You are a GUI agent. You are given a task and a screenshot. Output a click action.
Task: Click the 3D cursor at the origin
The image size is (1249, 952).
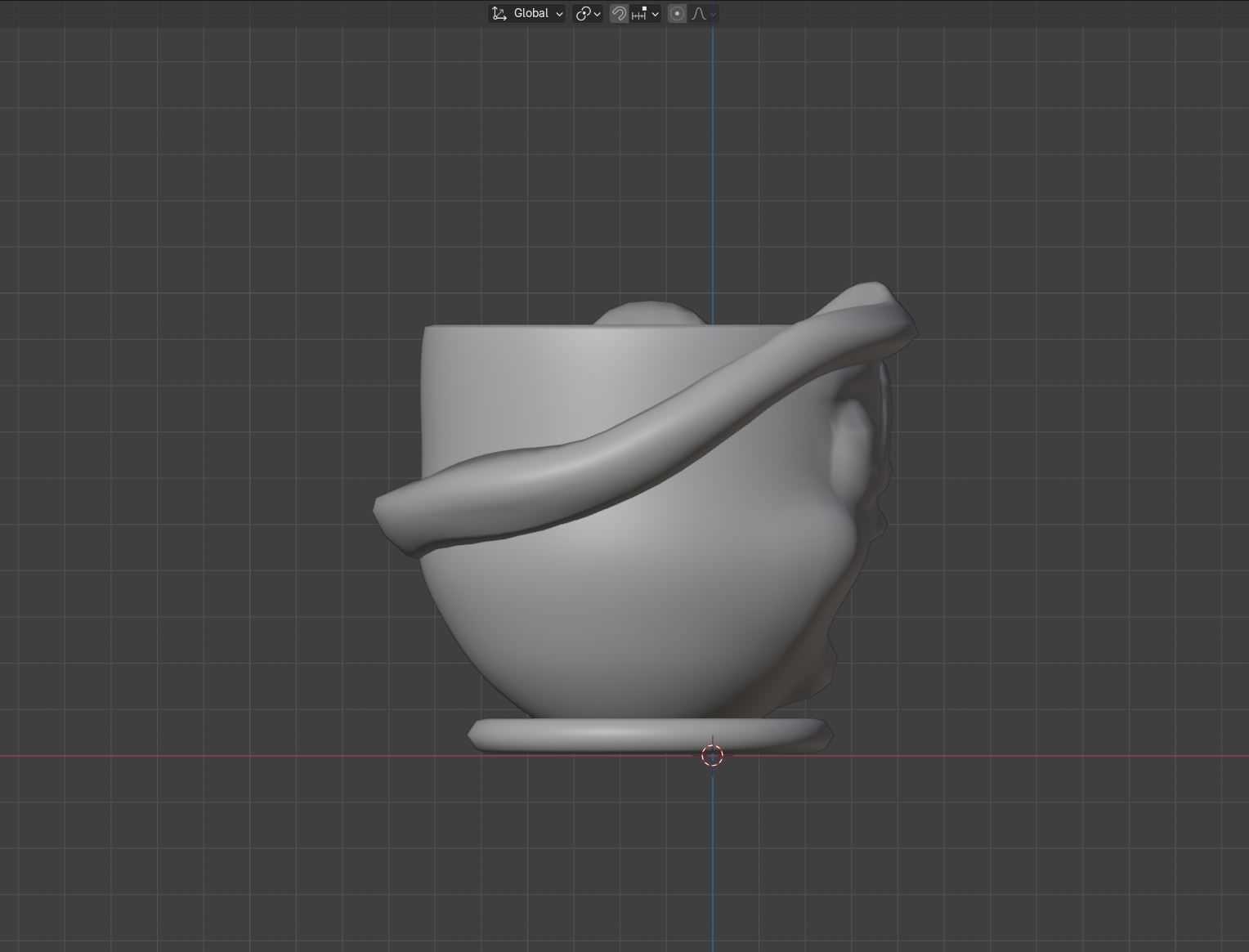(713, 756)
